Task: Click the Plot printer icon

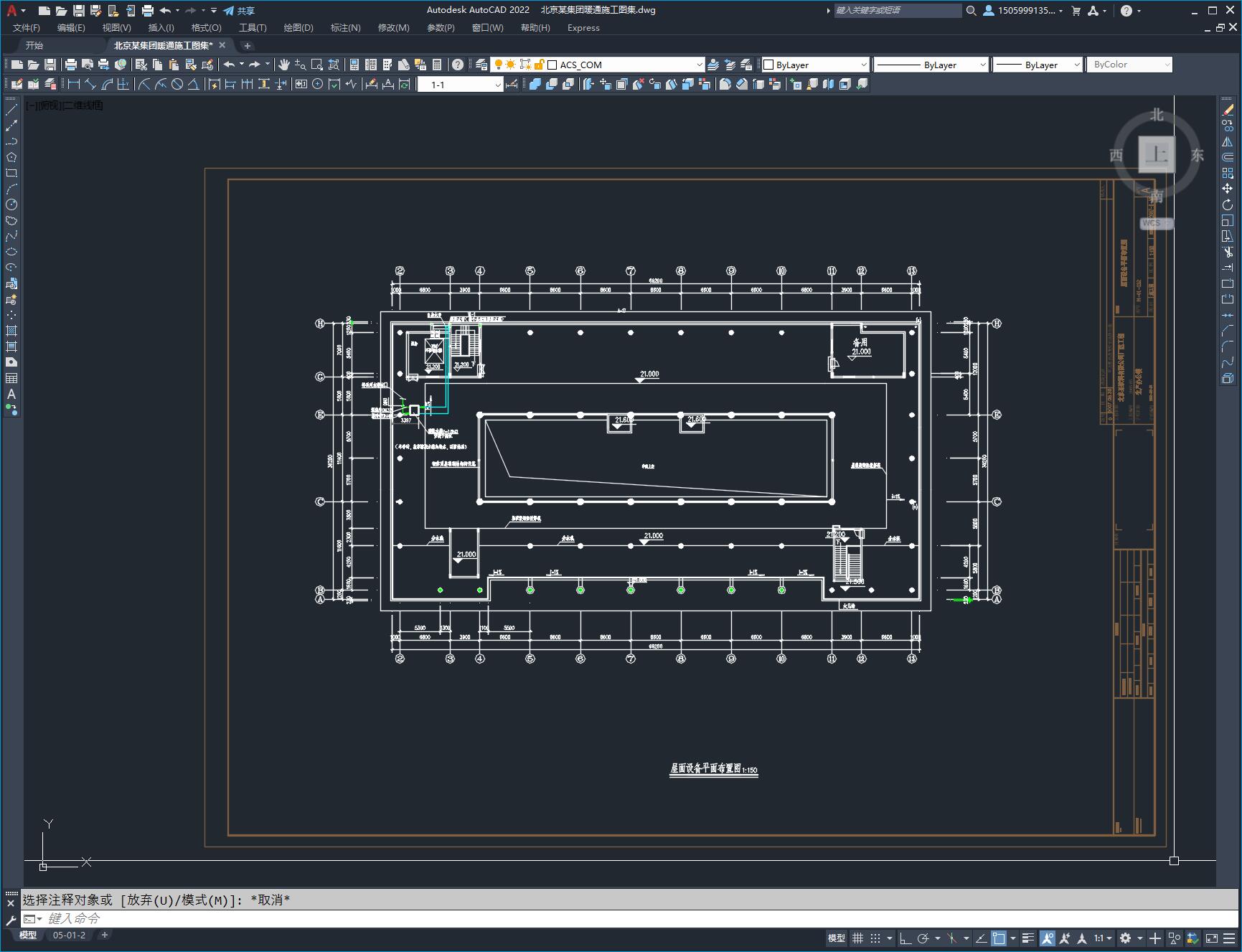Action: 71,65
